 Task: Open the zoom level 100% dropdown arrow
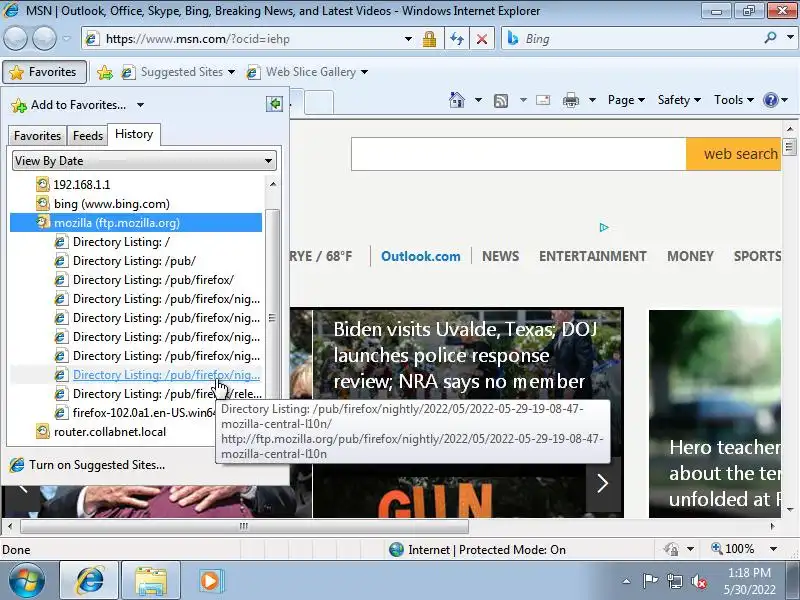[x=773, y=549]
